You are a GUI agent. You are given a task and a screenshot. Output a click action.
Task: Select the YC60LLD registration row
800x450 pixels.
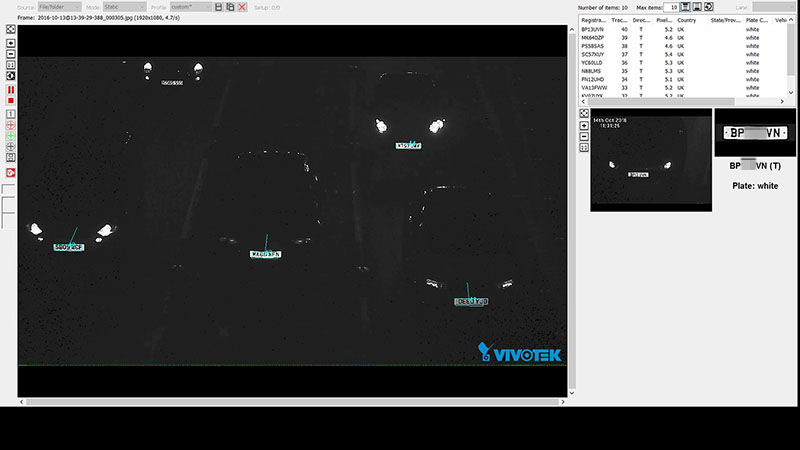click(x=592, y=63)
